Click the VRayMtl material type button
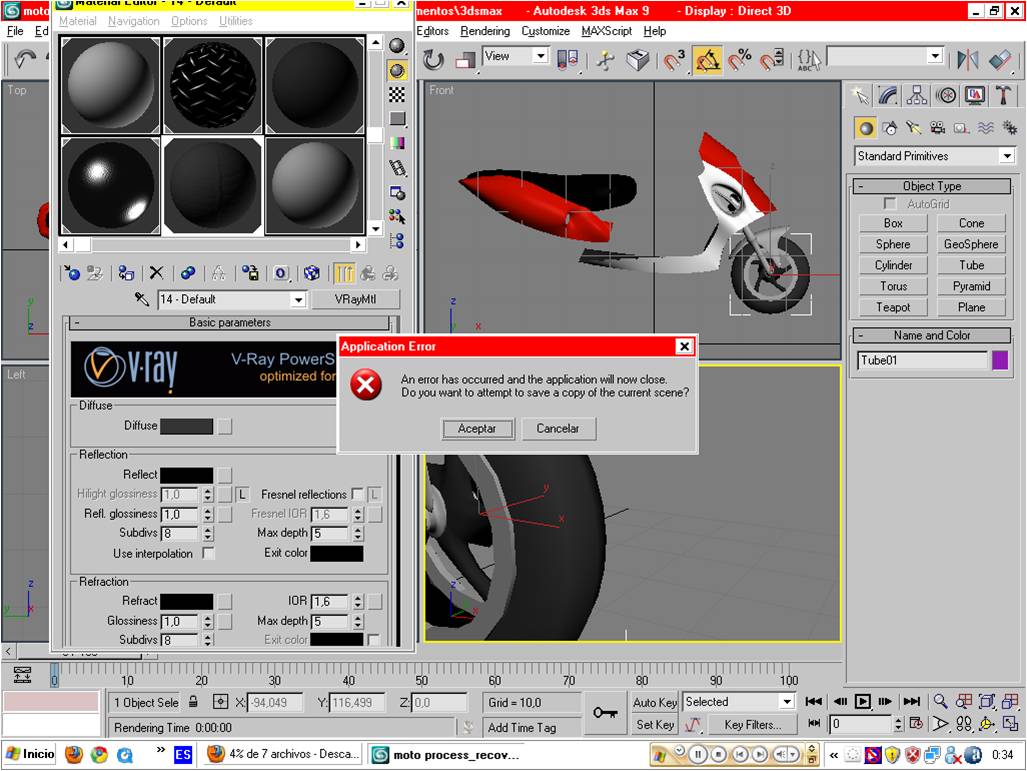This screenshot has width=1027, height=771. click(x=355, y=299)
